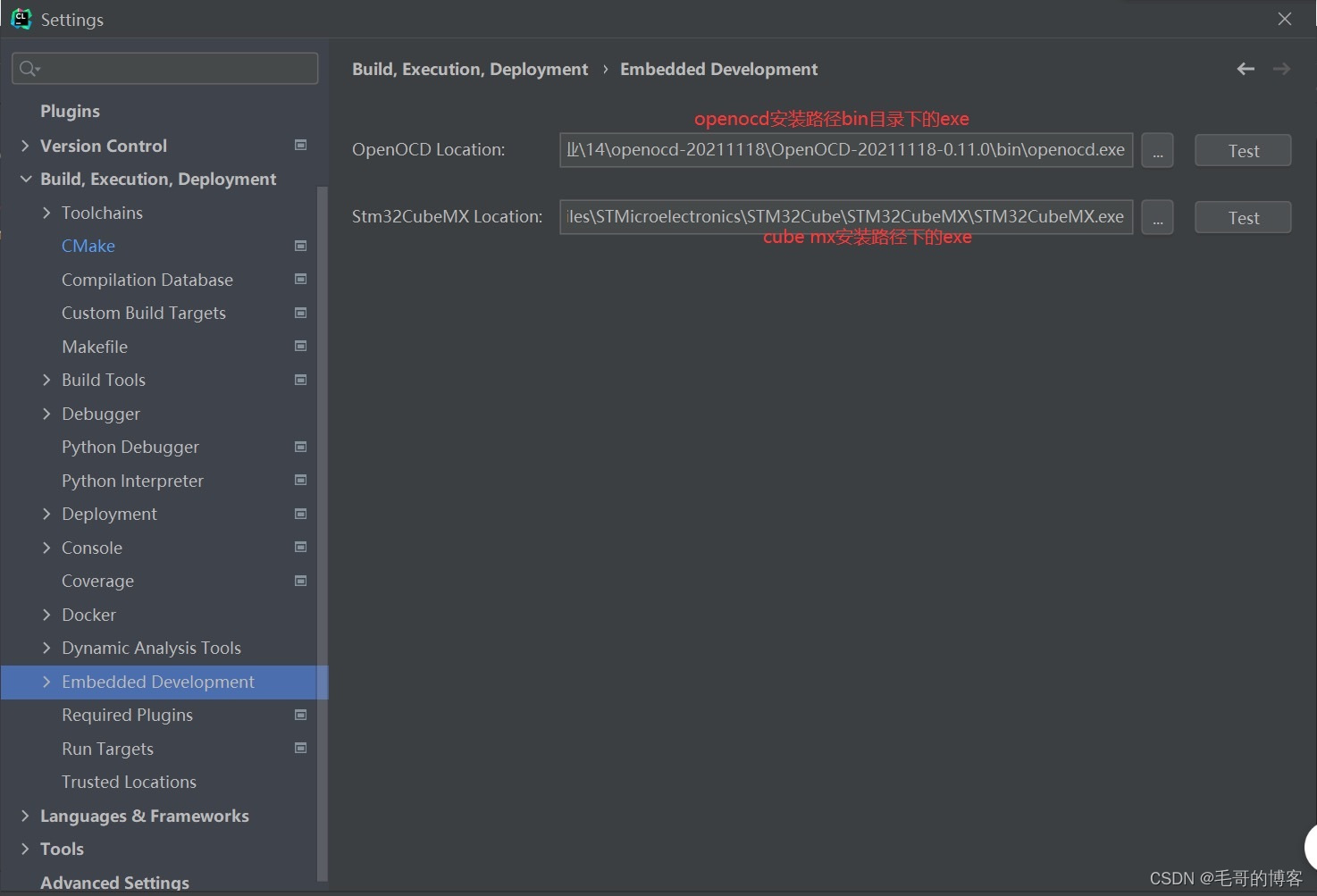Screen dimensions: 1317x896
Task: Expand the Toolchains node
Action: [46, 213]
